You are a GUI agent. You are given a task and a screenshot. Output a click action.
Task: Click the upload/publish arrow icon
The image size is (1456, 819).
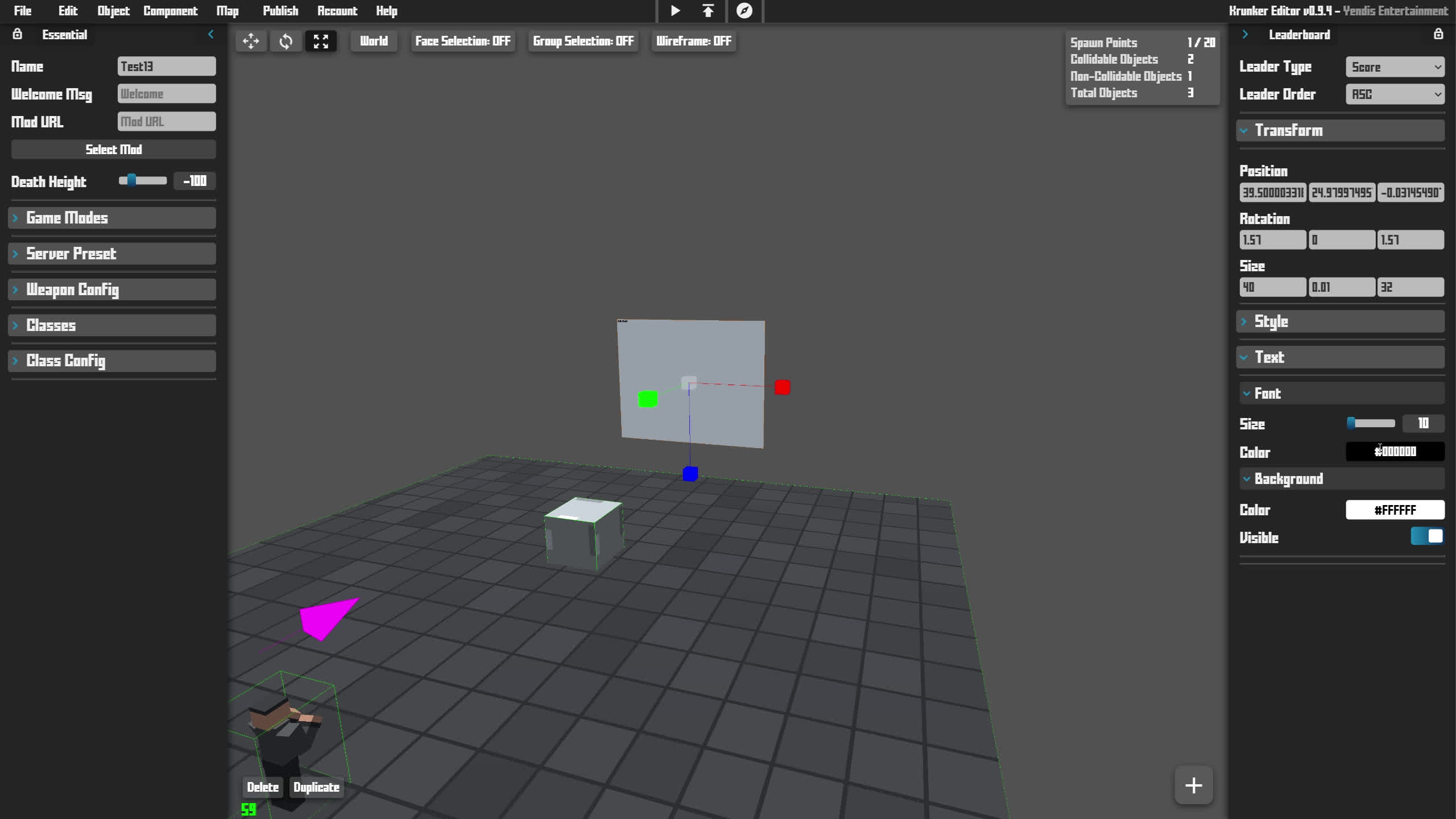(708, 11)
